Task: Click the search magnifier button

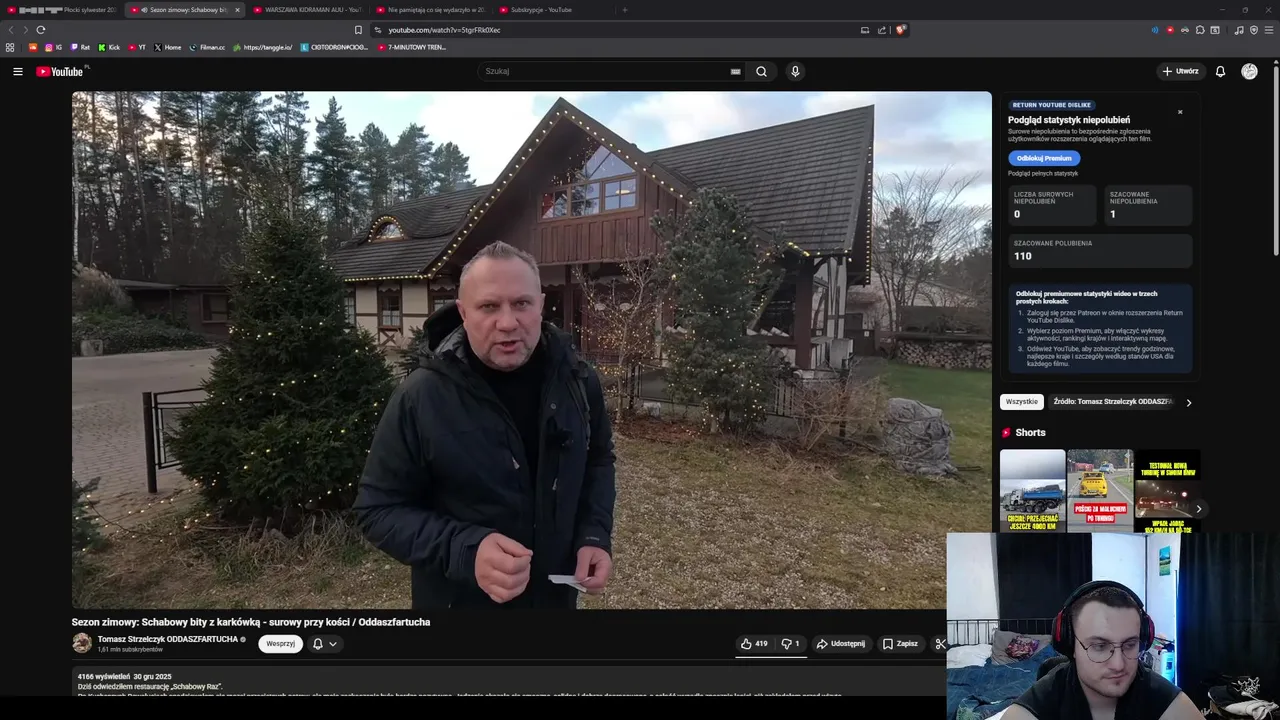Action: 761,71
